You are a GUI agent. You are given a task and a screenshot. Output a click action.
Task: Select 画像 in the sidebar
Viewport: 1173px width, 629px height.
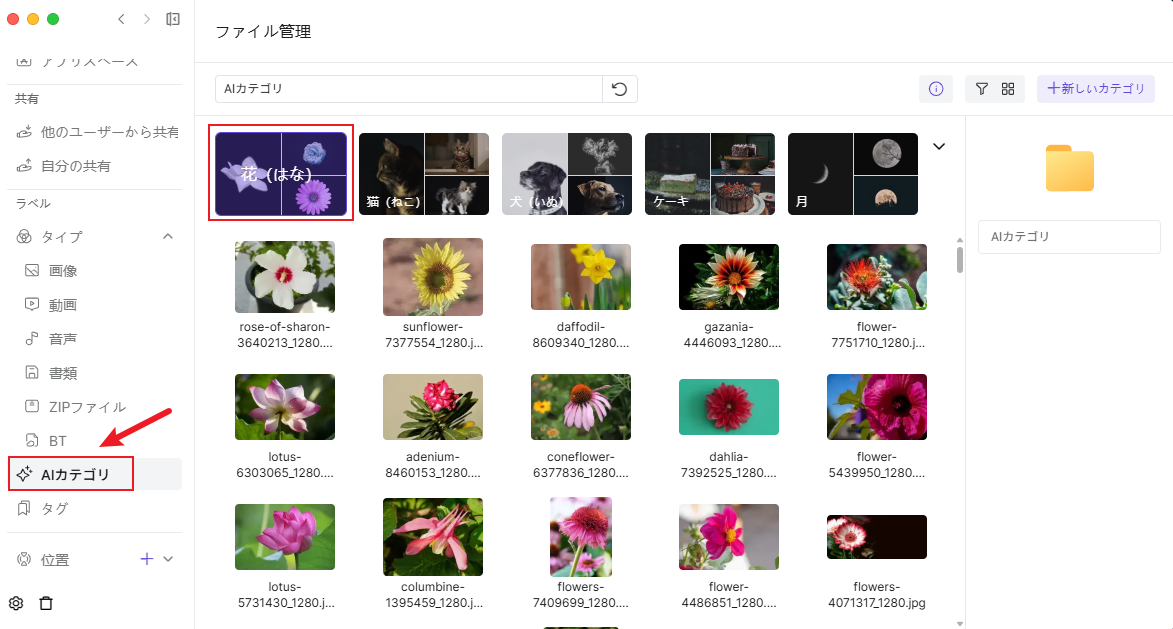[x=62, y=270]
